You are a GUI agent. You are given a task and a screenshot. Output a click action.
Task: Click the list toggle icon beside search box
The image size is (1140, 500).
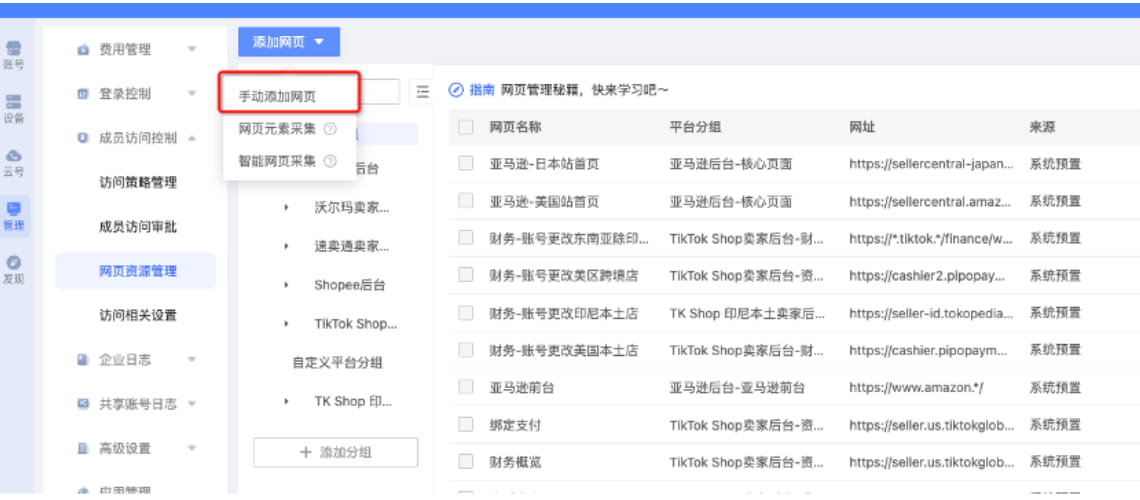pos(422,92)
